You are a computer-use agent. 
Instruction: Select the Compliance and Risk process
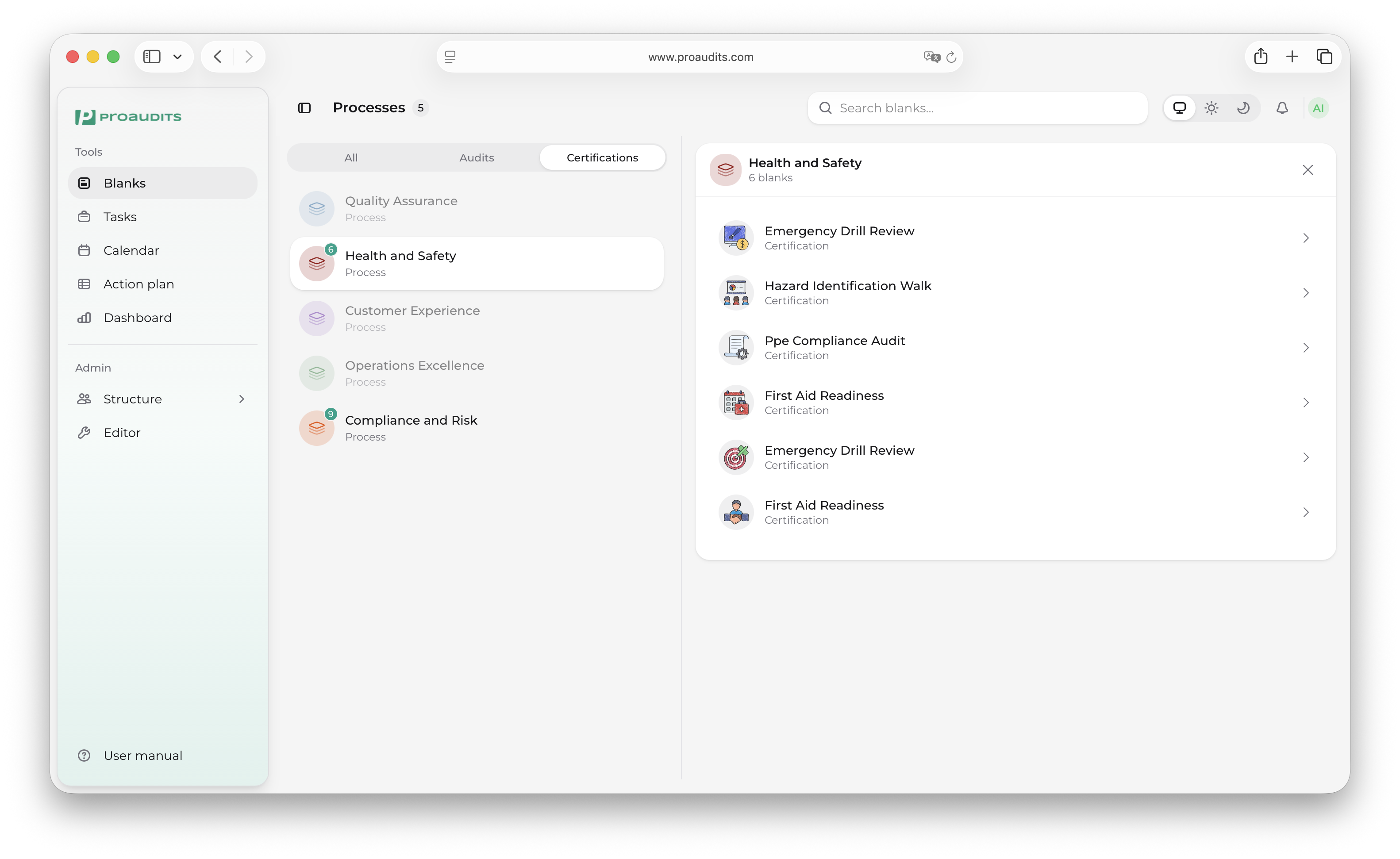tap(476, 428)
